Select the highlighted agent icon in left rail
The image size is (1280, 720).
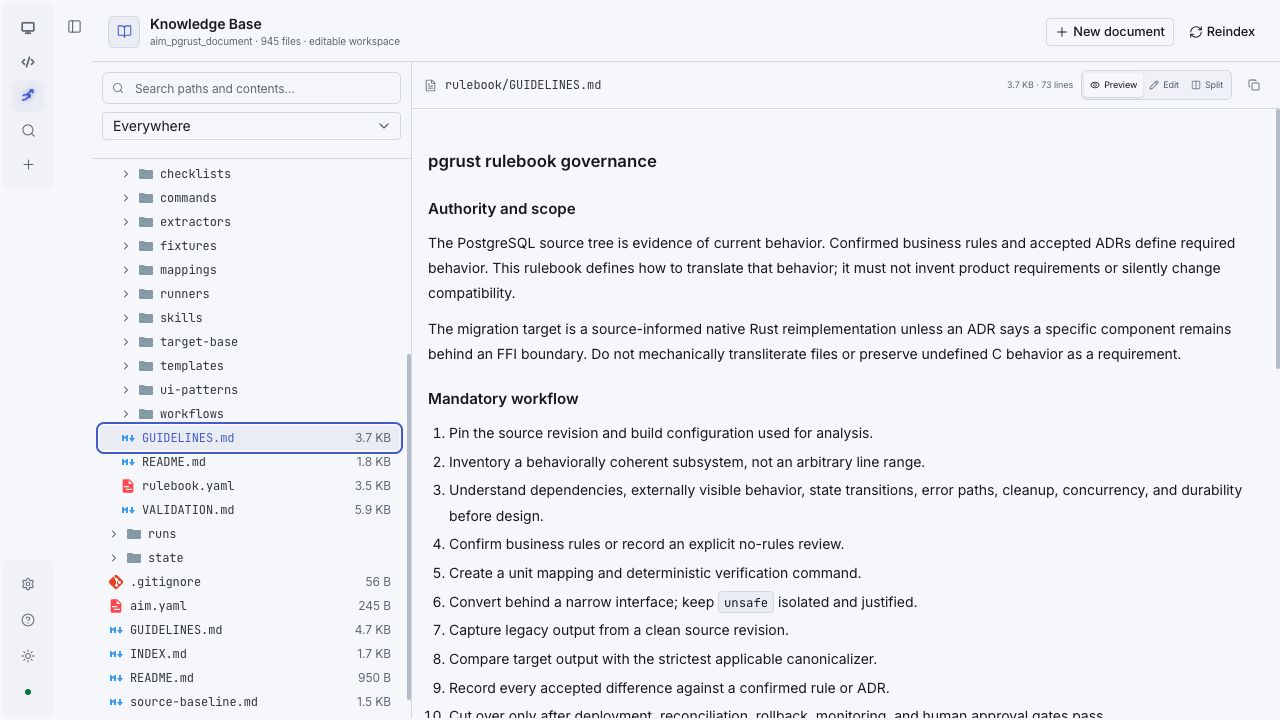point(28,96)
